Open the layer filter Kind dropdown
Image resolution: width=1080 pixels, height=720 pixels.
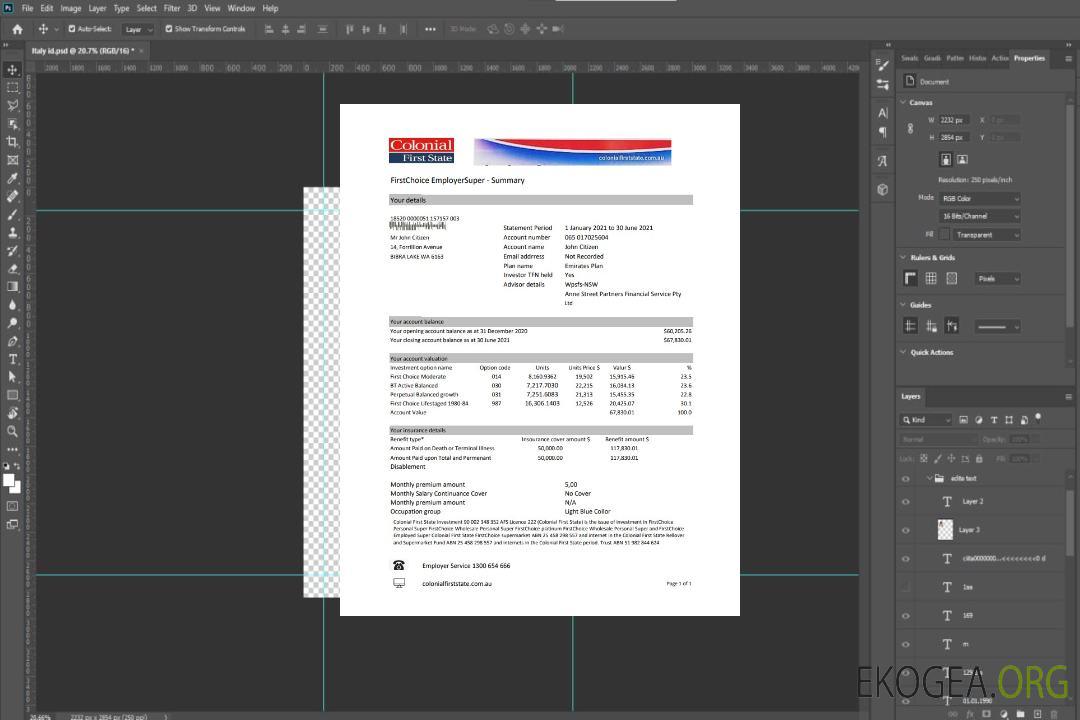coord(926,420)
